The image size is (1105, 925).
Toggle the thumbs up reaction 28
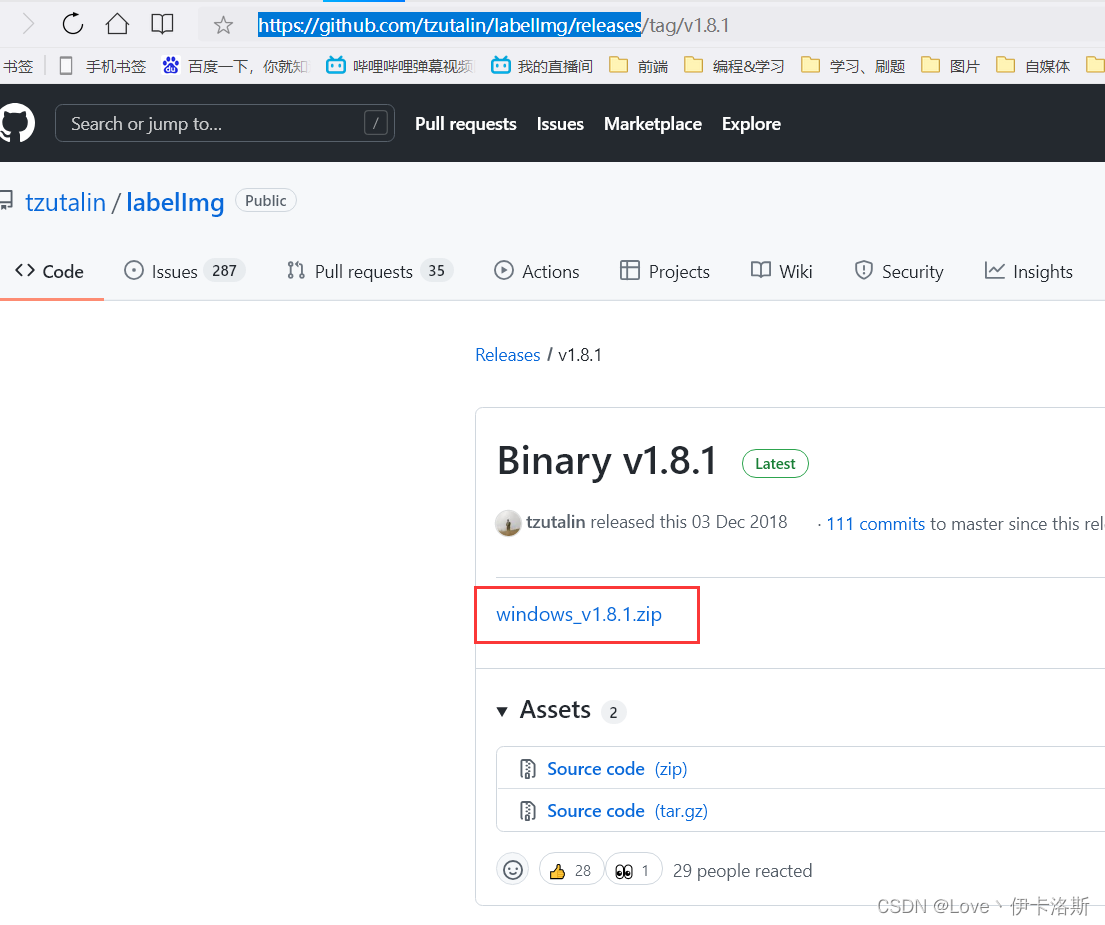[x=571, y=871]
